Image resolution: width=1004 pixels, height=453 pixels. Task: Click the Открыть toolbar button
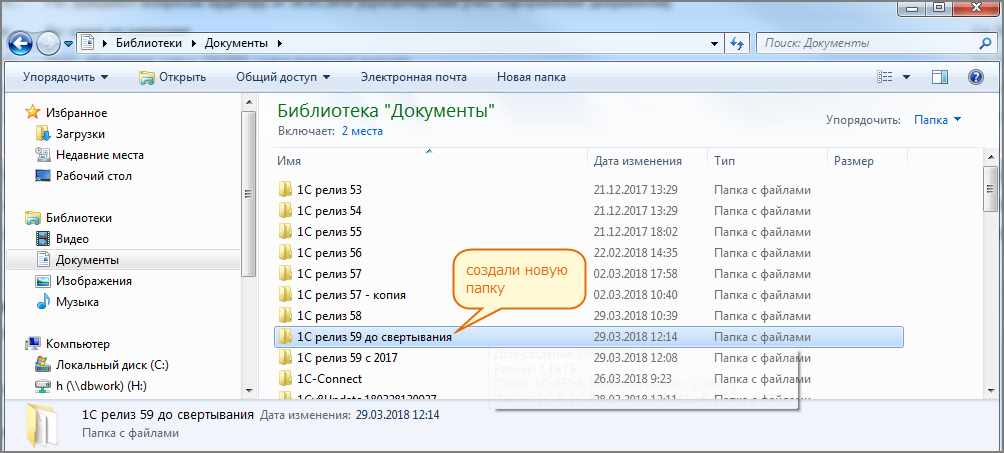173,77
